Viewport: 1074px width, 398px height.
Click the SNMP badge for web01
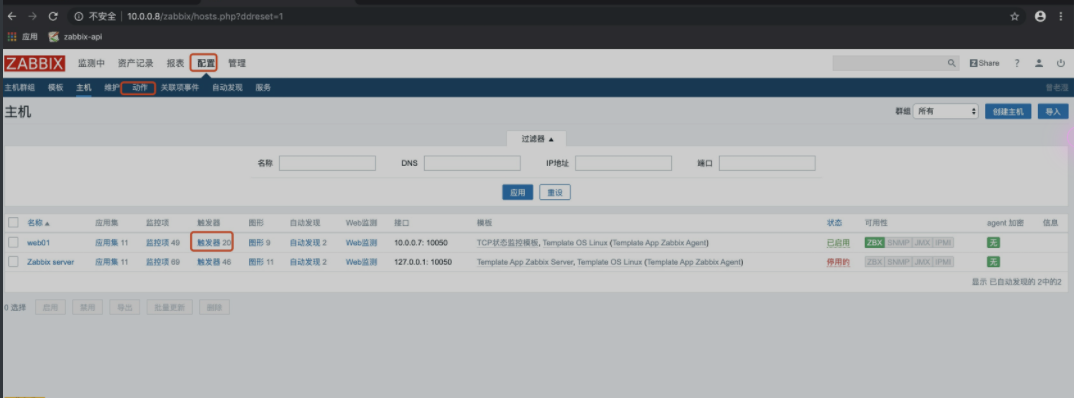898,242
